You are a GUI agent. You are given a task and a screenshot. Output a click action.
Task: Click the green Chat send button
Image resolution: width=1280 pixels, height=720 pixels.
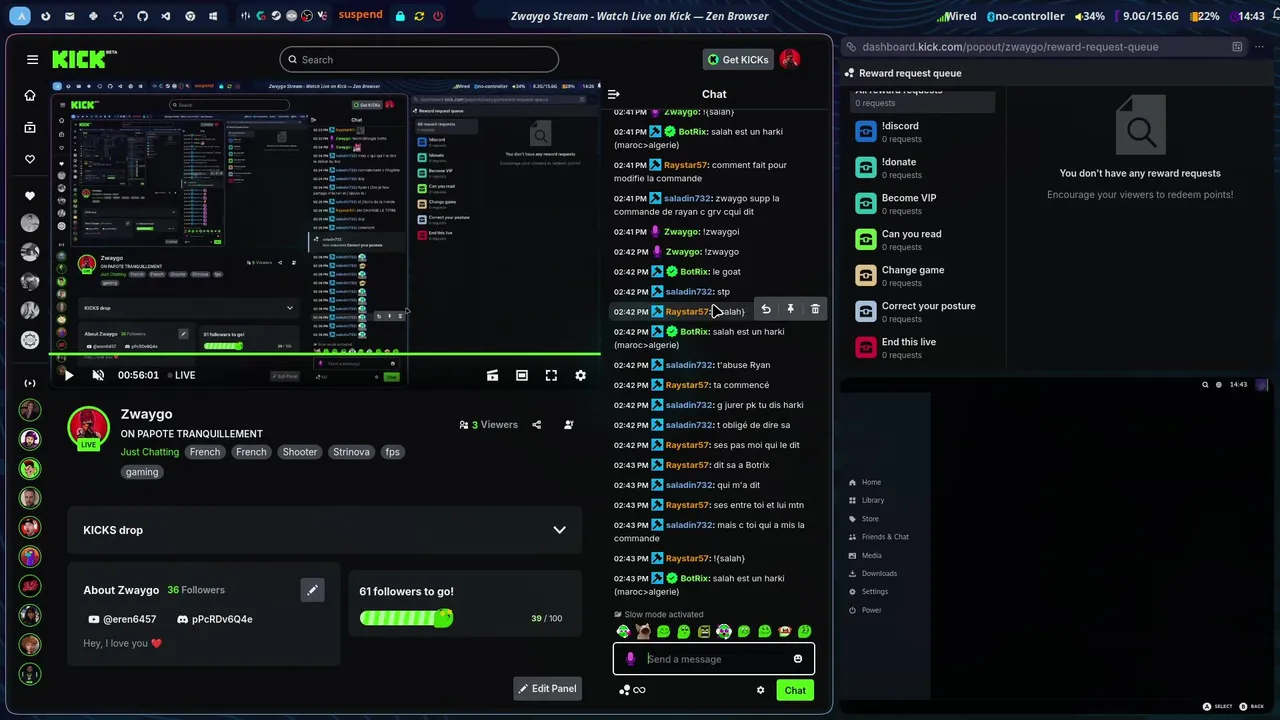coord(795,690)
